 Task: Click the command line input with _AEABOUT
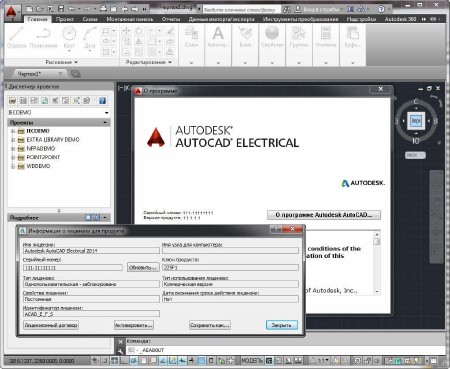pyautogui.click(x=285, y=350)
